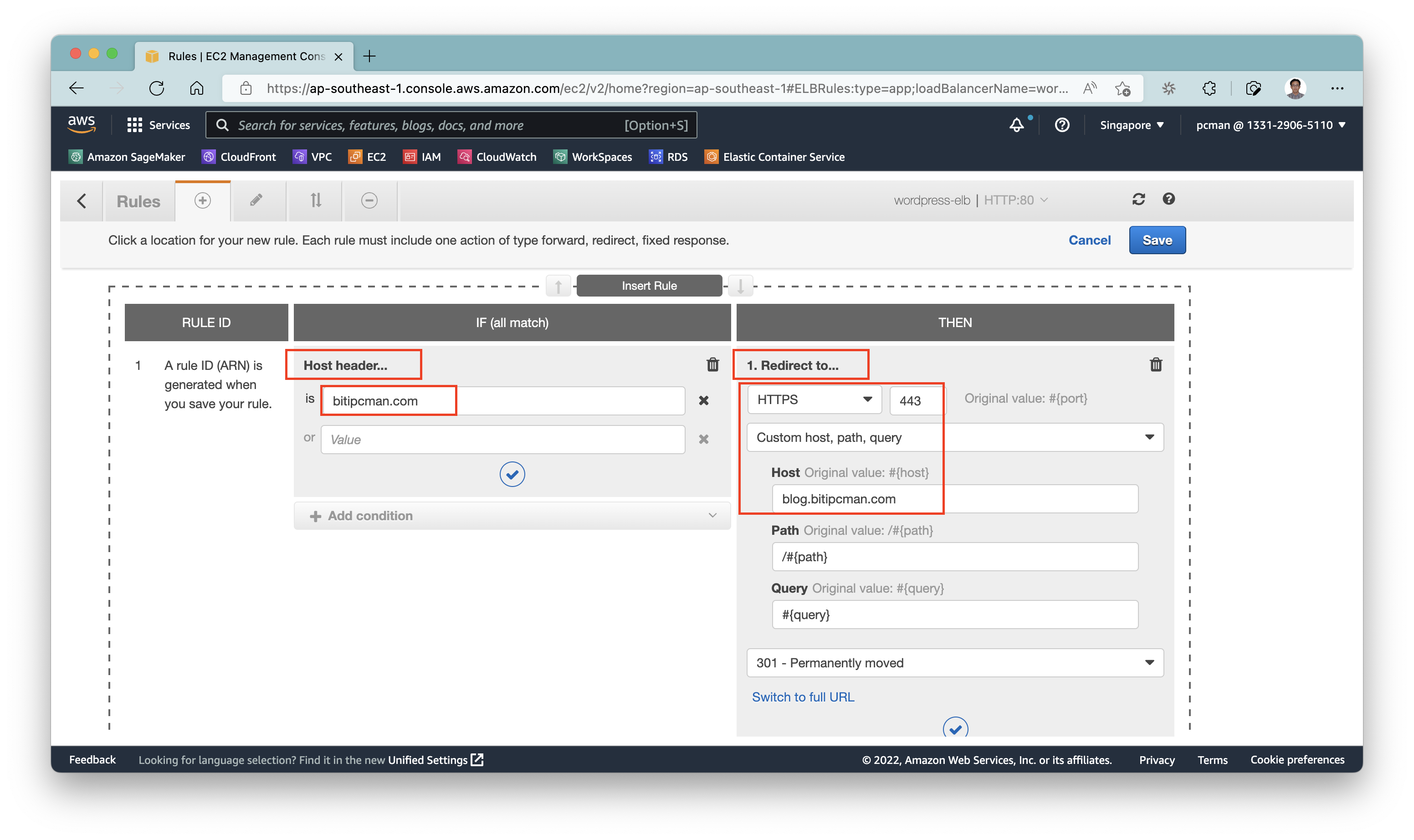Expand the Singapore region dropdown
The image size is (1414, 840).
pos(1131,125)
